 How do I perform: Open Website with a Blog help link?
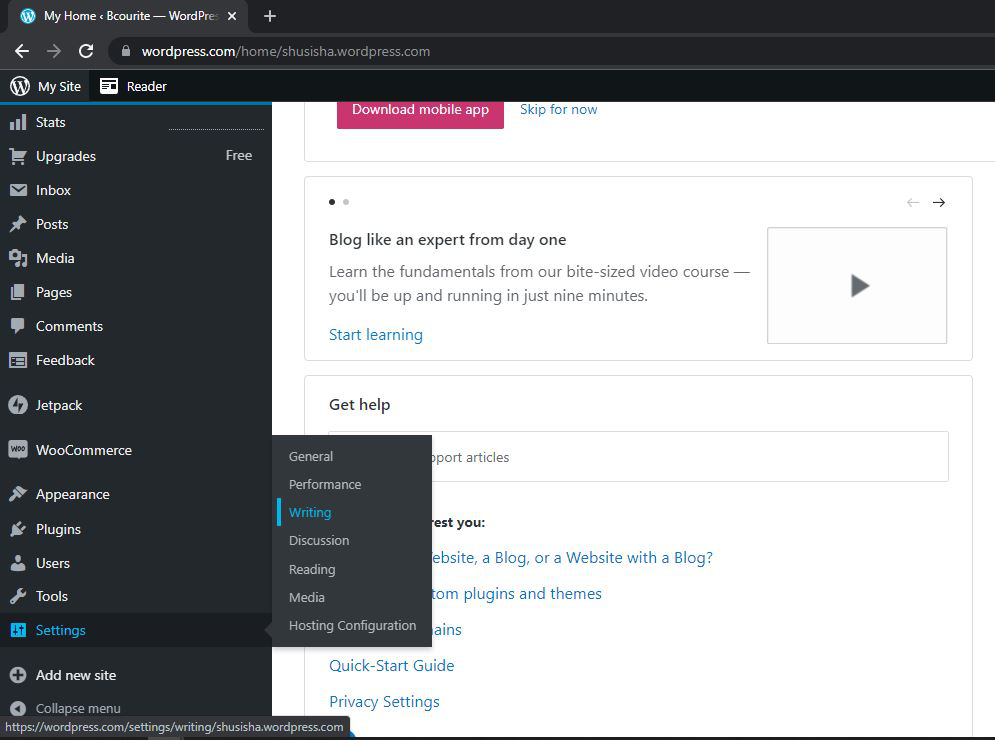point(571,558)
